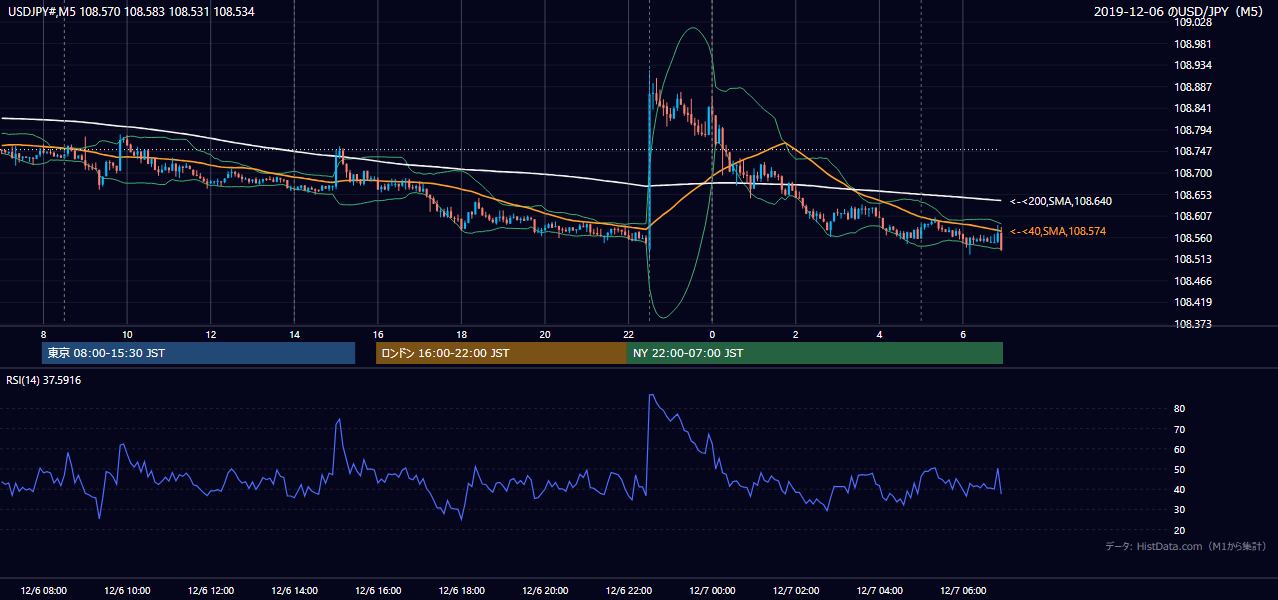Click hour tick 14 under price chart
Screen dimensions: 1278x600
pos(294,334)
